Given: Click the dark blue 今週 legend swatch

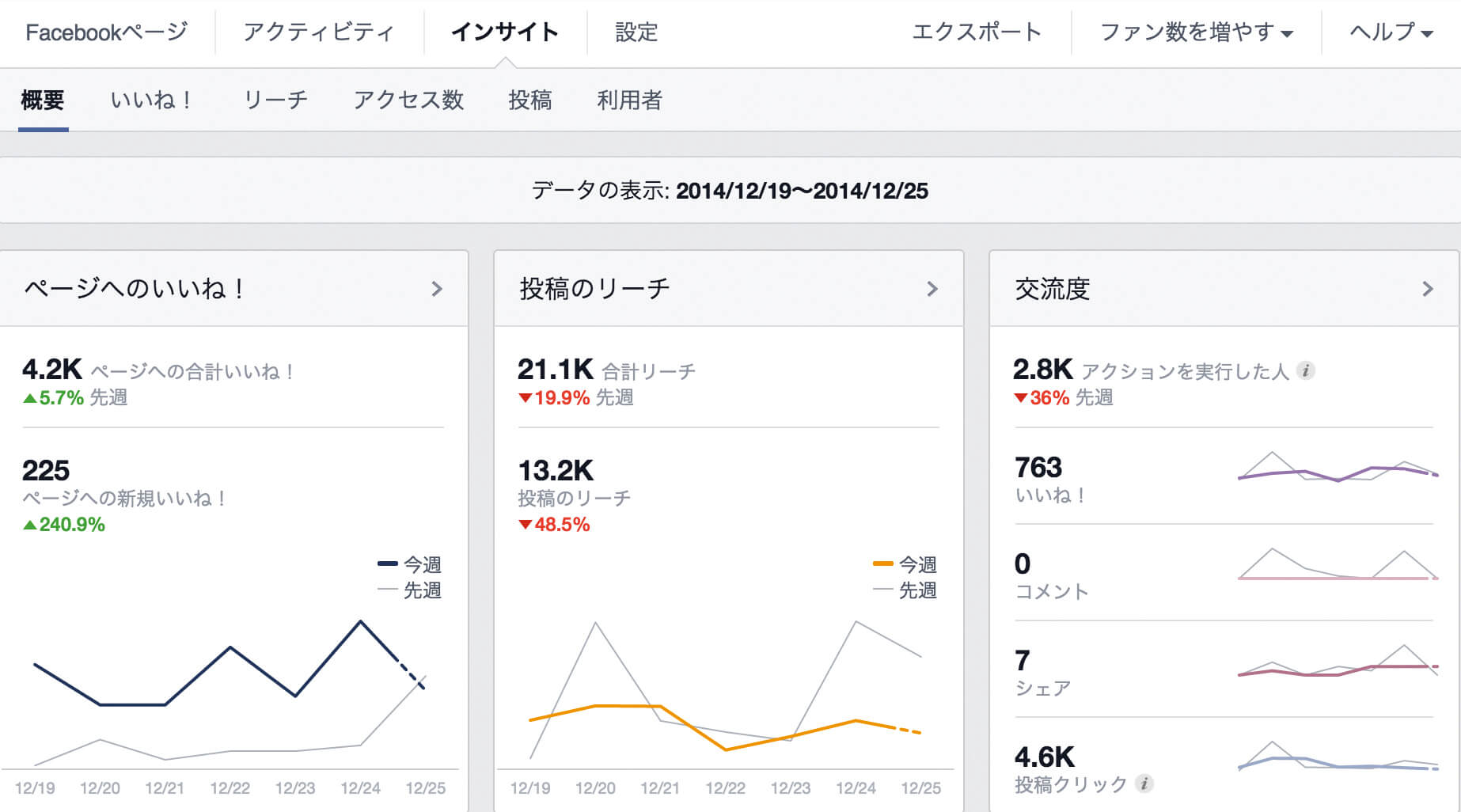Looking at the screenshot, I should pyautogui.click(x=387, y=564).
